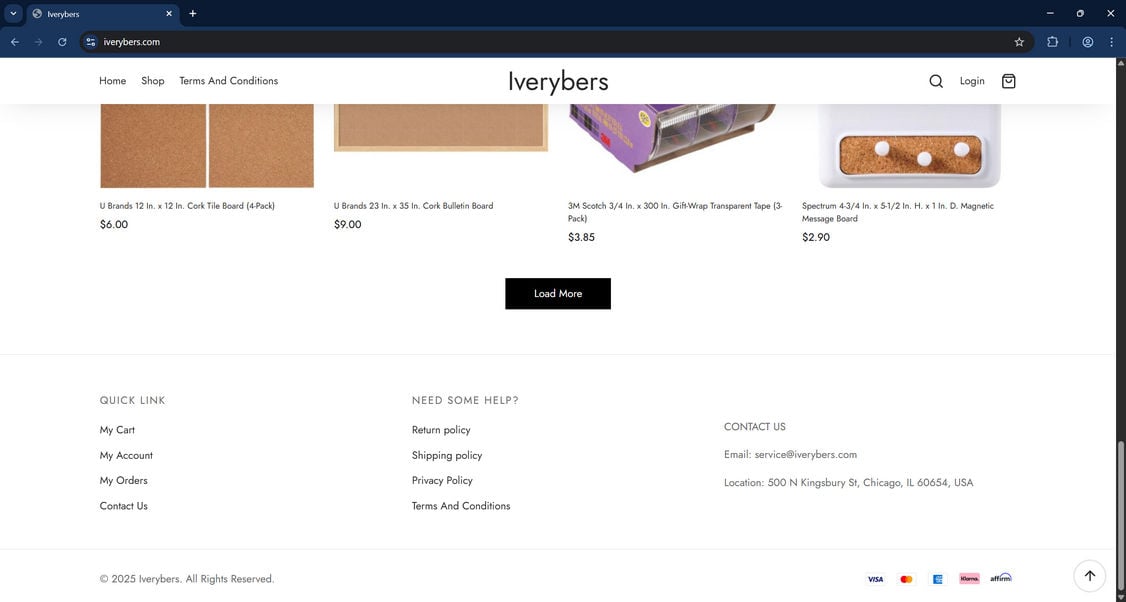Open My Cart footer link
1126x602 pixels.
tap(117, 430)
